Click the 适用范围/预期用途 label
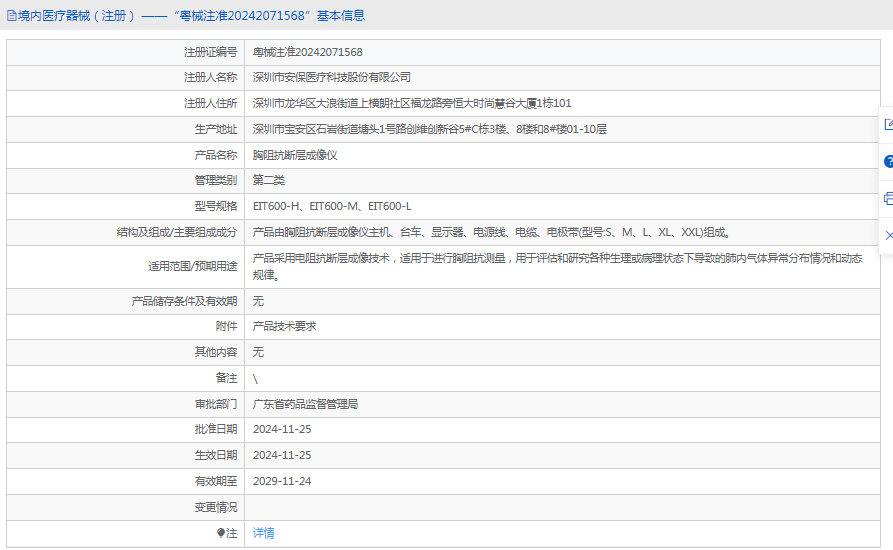893x550 pixels. [x=193, y=266]
